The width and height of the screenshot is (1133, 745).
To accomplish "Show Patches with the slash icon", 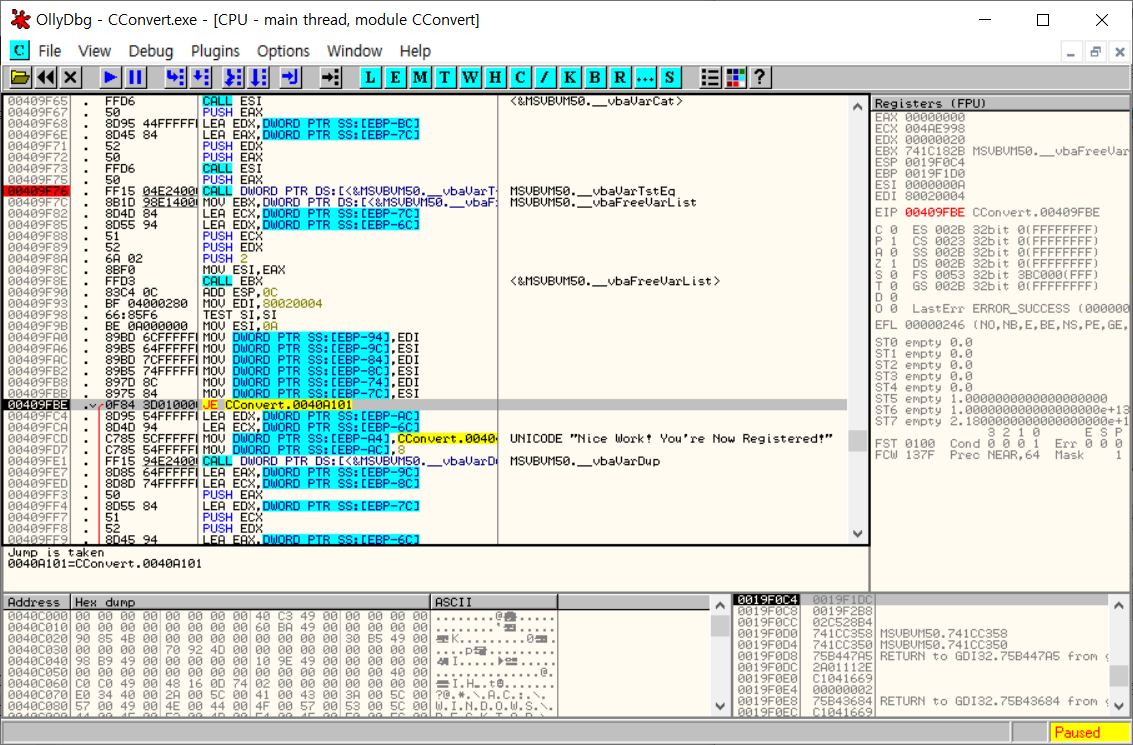I will pos(545,77).
